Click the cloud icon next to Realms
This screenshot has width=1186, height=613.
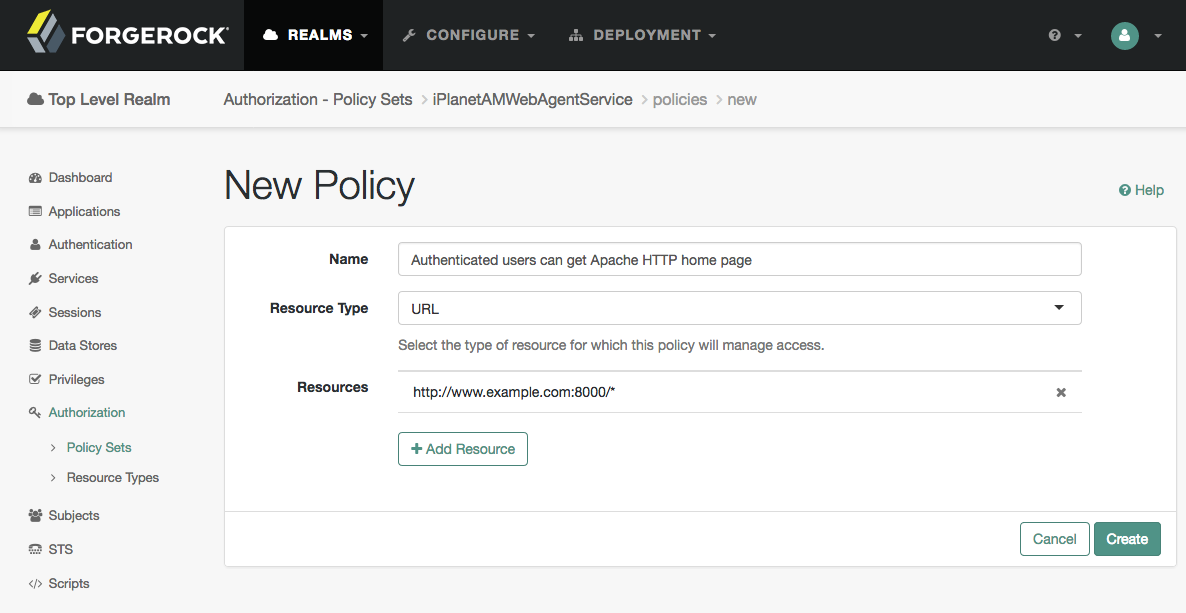point(270,35)
